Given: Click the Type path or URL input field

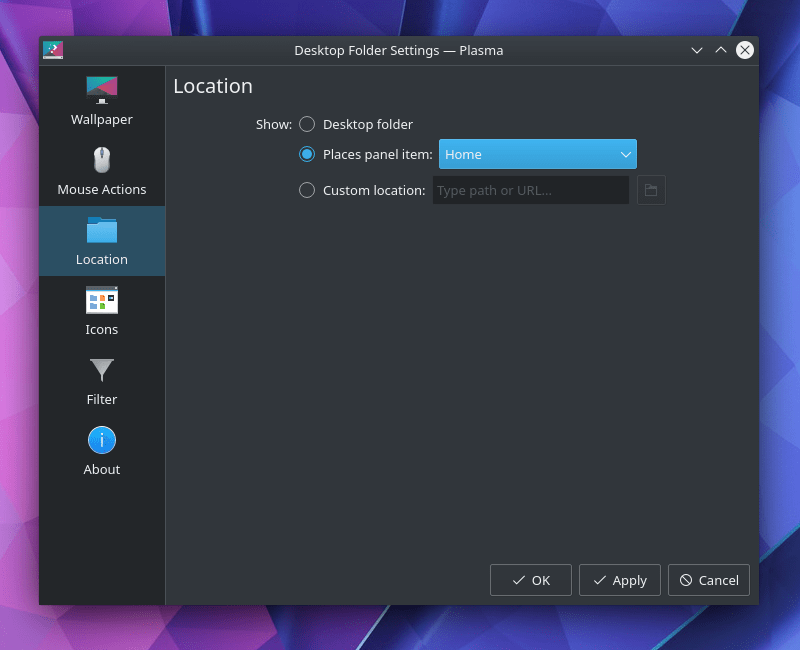Looking at the screenshot, I should [x=530, y=190].
